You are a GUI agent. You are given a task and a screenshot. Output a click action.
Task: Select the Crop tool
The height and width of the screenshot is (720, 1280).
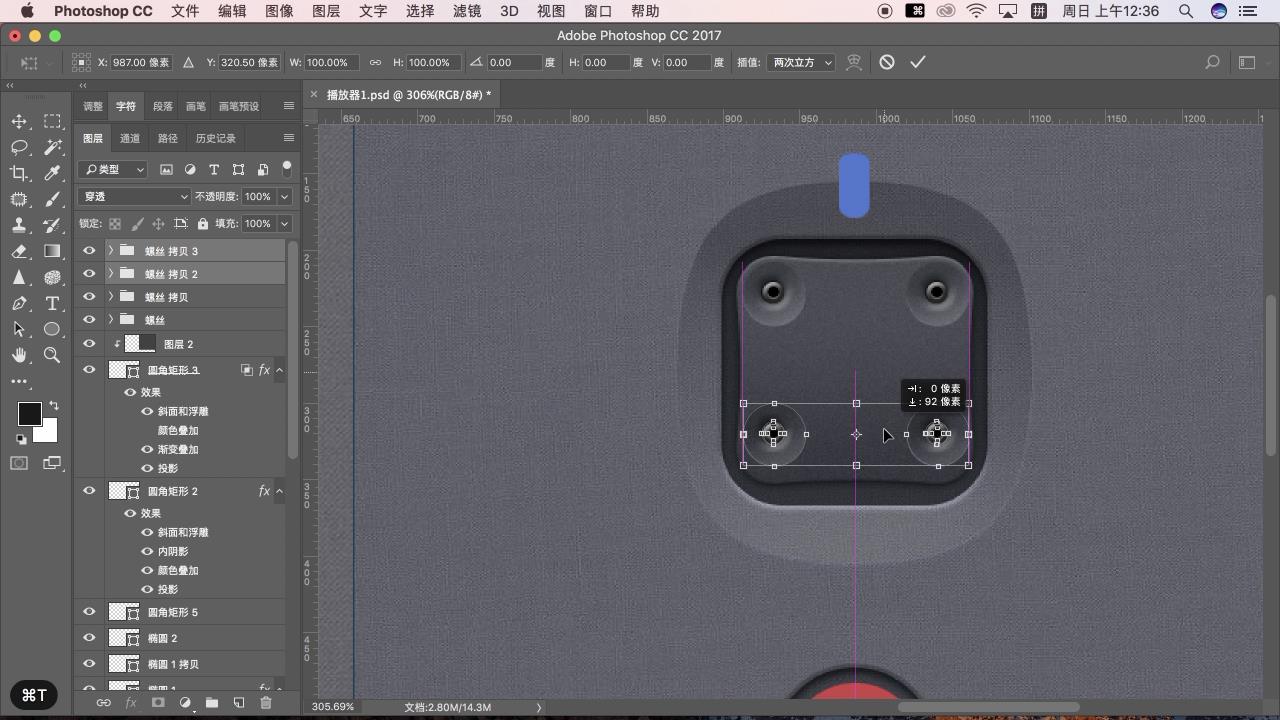pyautogui.click(x=19, y=173)
